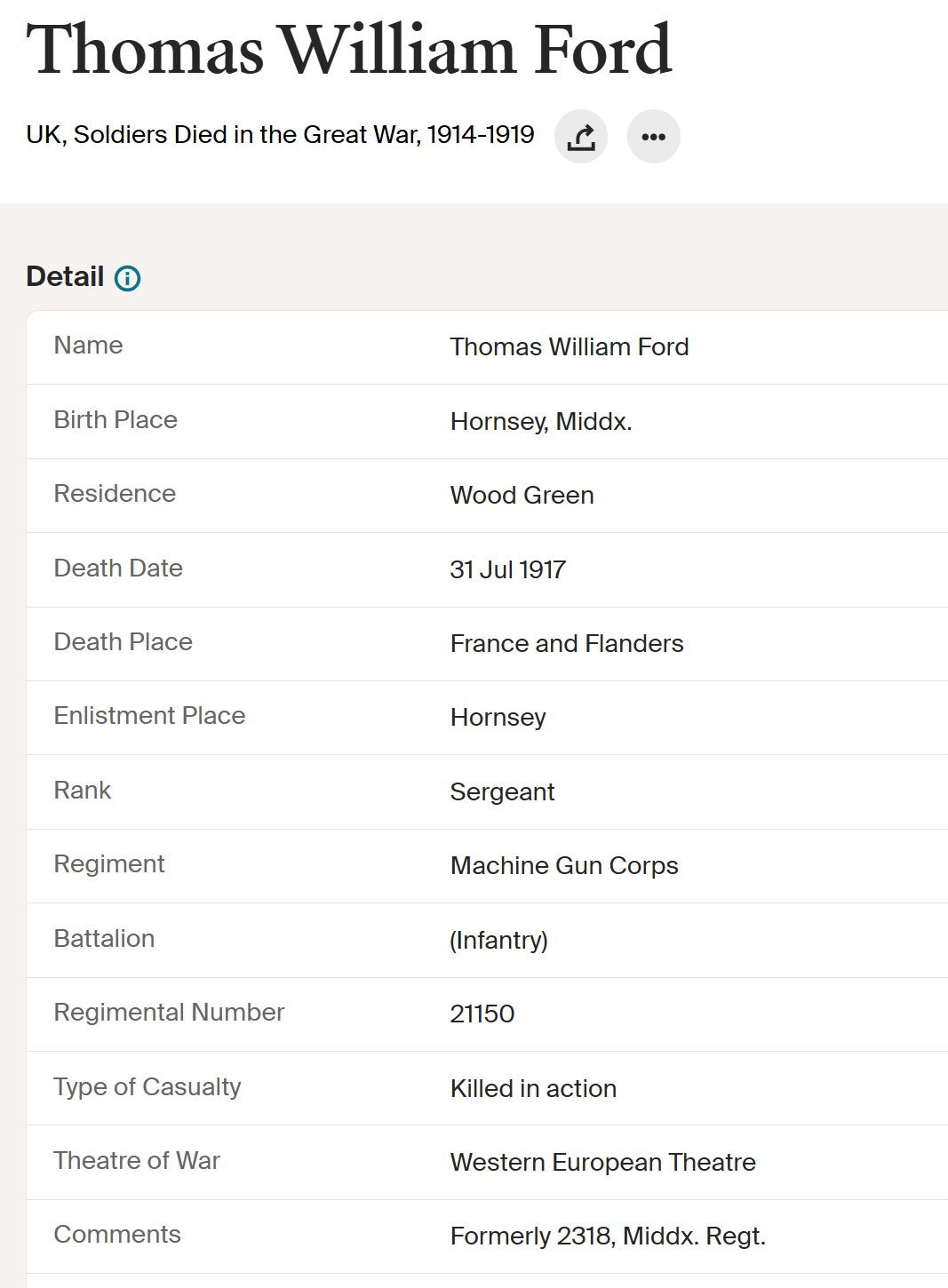Image resolution: width=948 pixels, height=1288 pixels.
Task: Click the Death Date value 31 Jul 1917
Action: point(507,569)
